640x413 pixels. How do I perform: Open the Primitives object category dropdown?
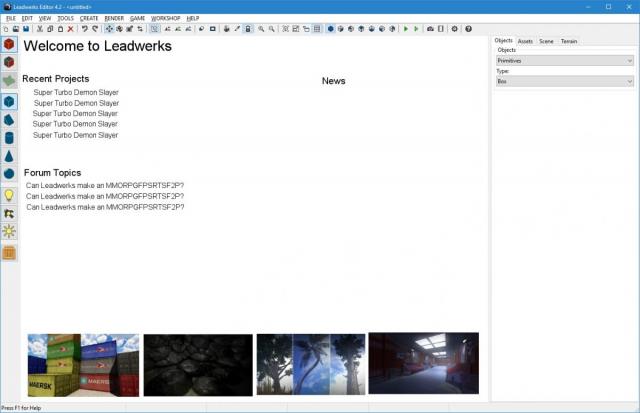(x=564, y=61)
